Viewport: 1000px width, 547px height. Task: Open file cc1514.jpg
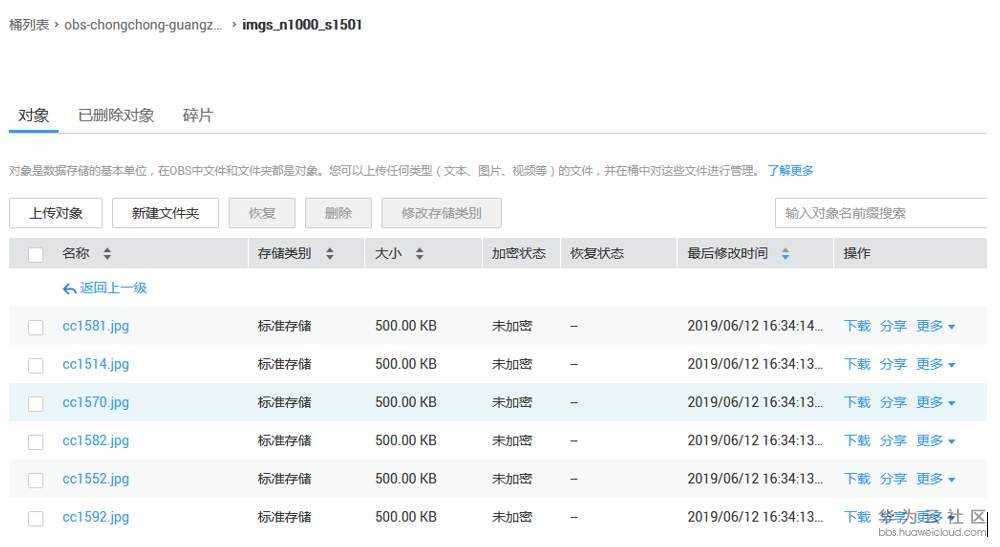point(96,364)
